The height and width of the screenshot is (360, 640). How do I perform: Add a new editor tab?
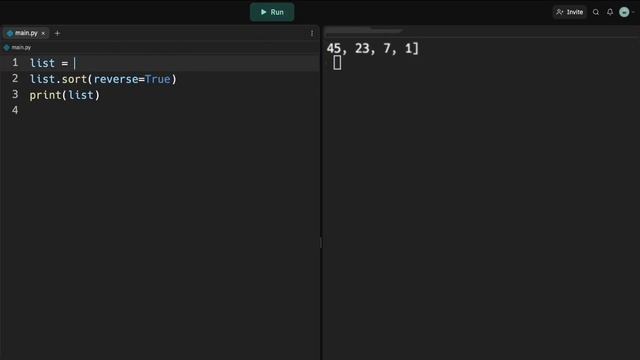coord(57,33)
